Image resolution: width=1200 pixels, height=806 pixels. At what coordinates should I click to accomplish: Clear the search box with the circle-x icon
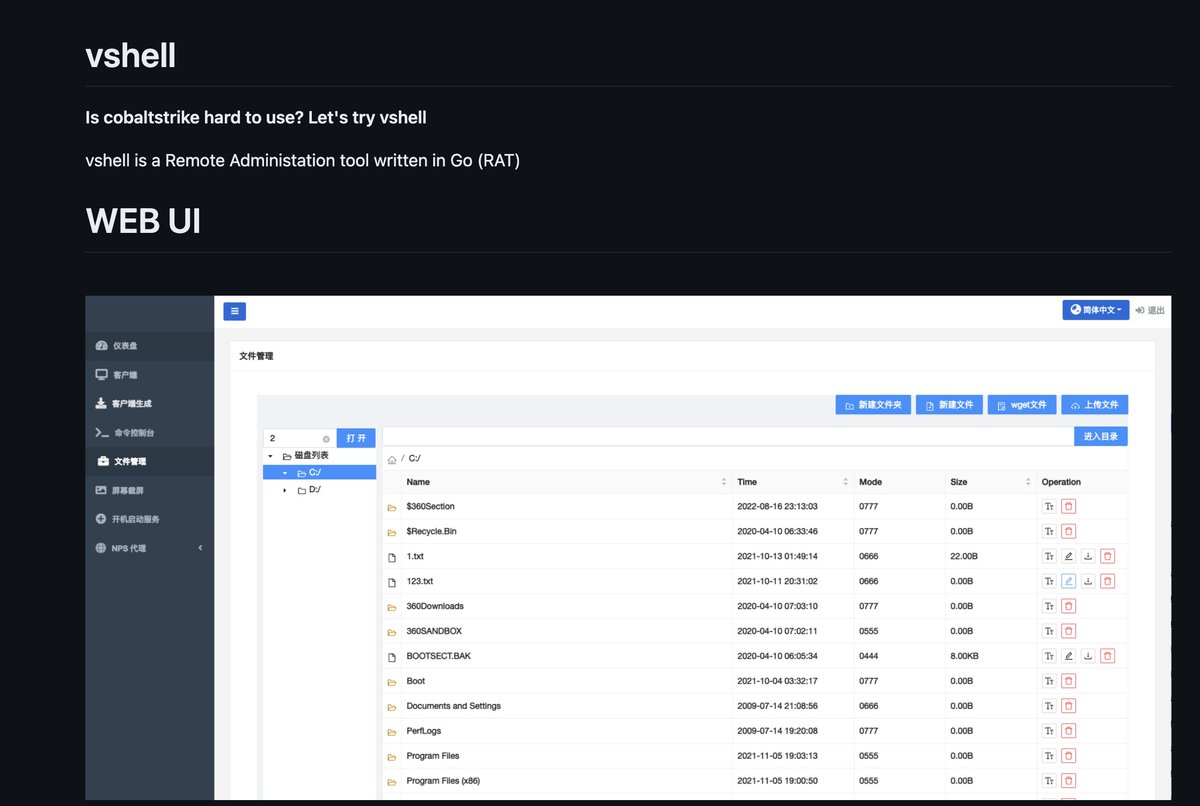[325, 438]
